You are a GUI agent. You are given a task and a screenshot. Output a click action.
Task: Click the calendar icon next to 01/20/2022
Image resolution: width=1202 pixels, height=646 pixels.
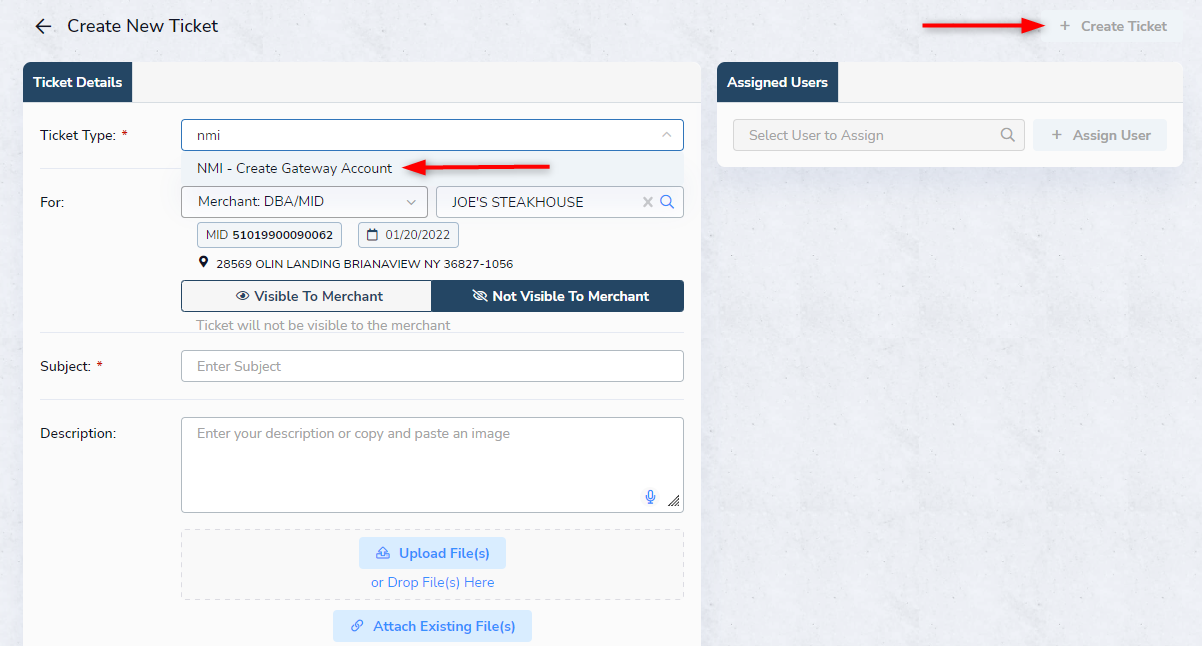[x=373, y=235]
